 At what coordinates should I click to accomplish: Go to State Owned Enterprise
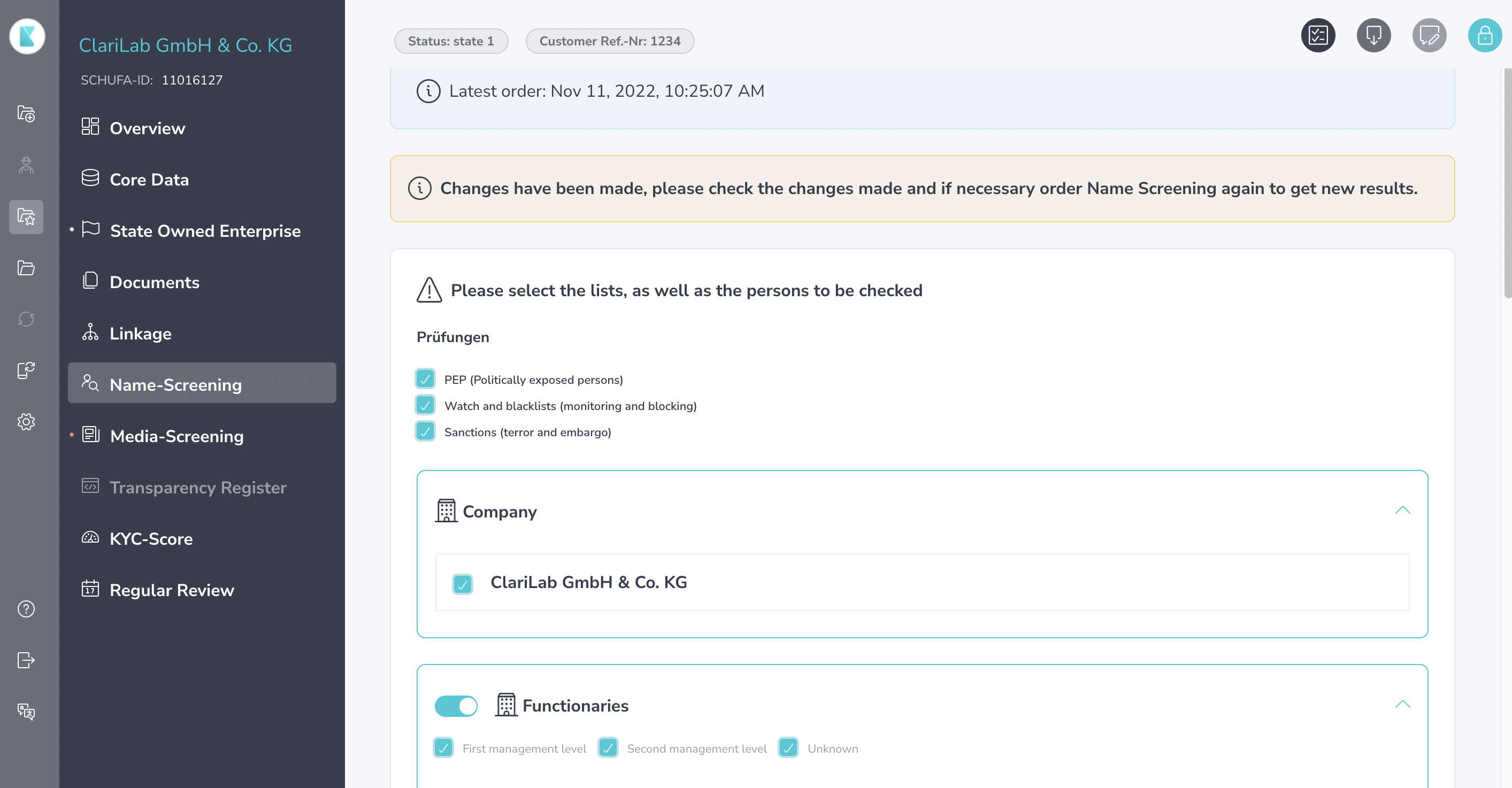tap(202, 230)
